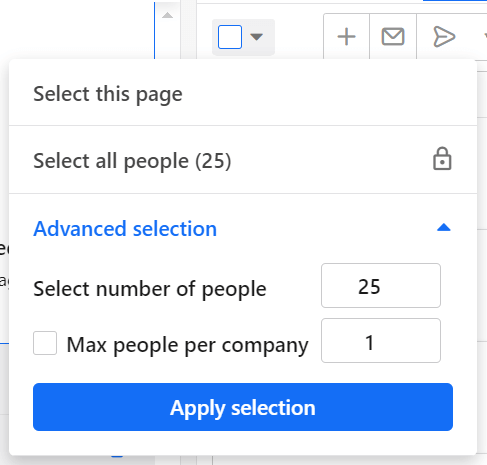Click the 'Advanced selection' blue link
The width and height of the screenshot is (487, 465).
pos(125,229)
